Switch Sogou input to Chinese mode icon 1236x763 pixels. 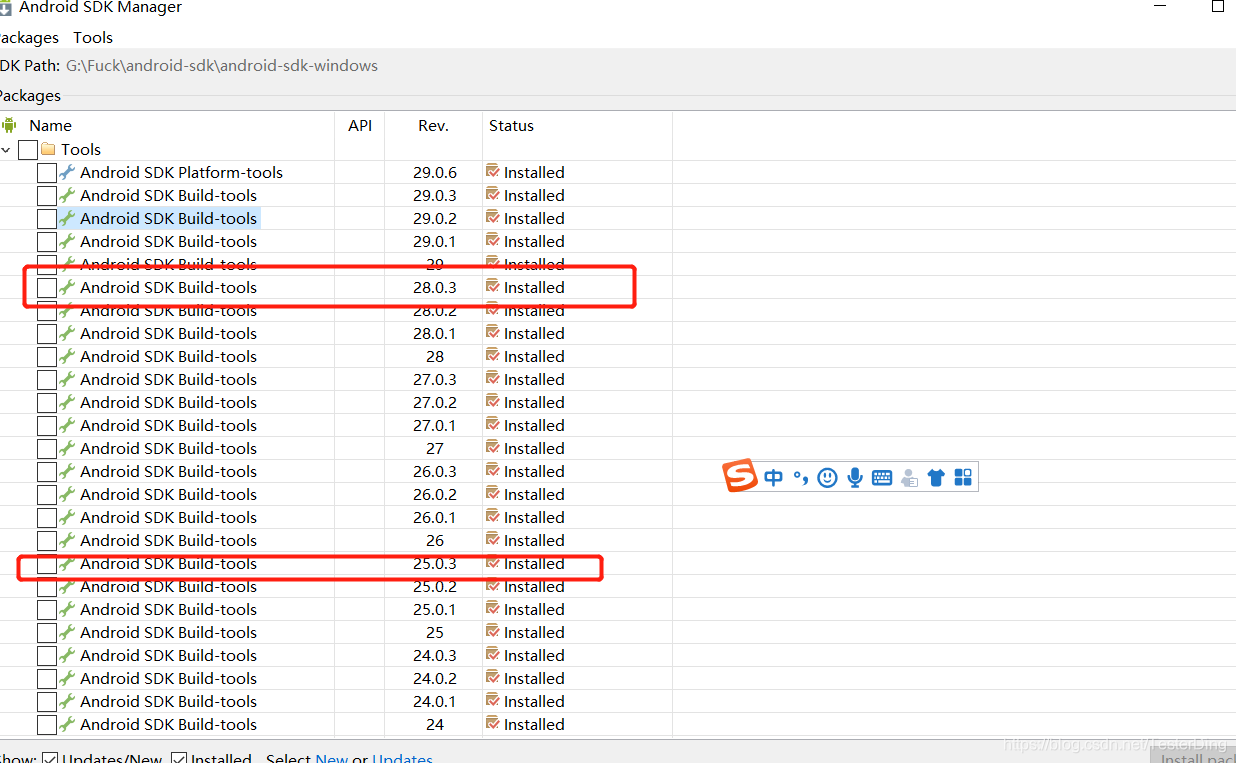(x=773, y=478)
